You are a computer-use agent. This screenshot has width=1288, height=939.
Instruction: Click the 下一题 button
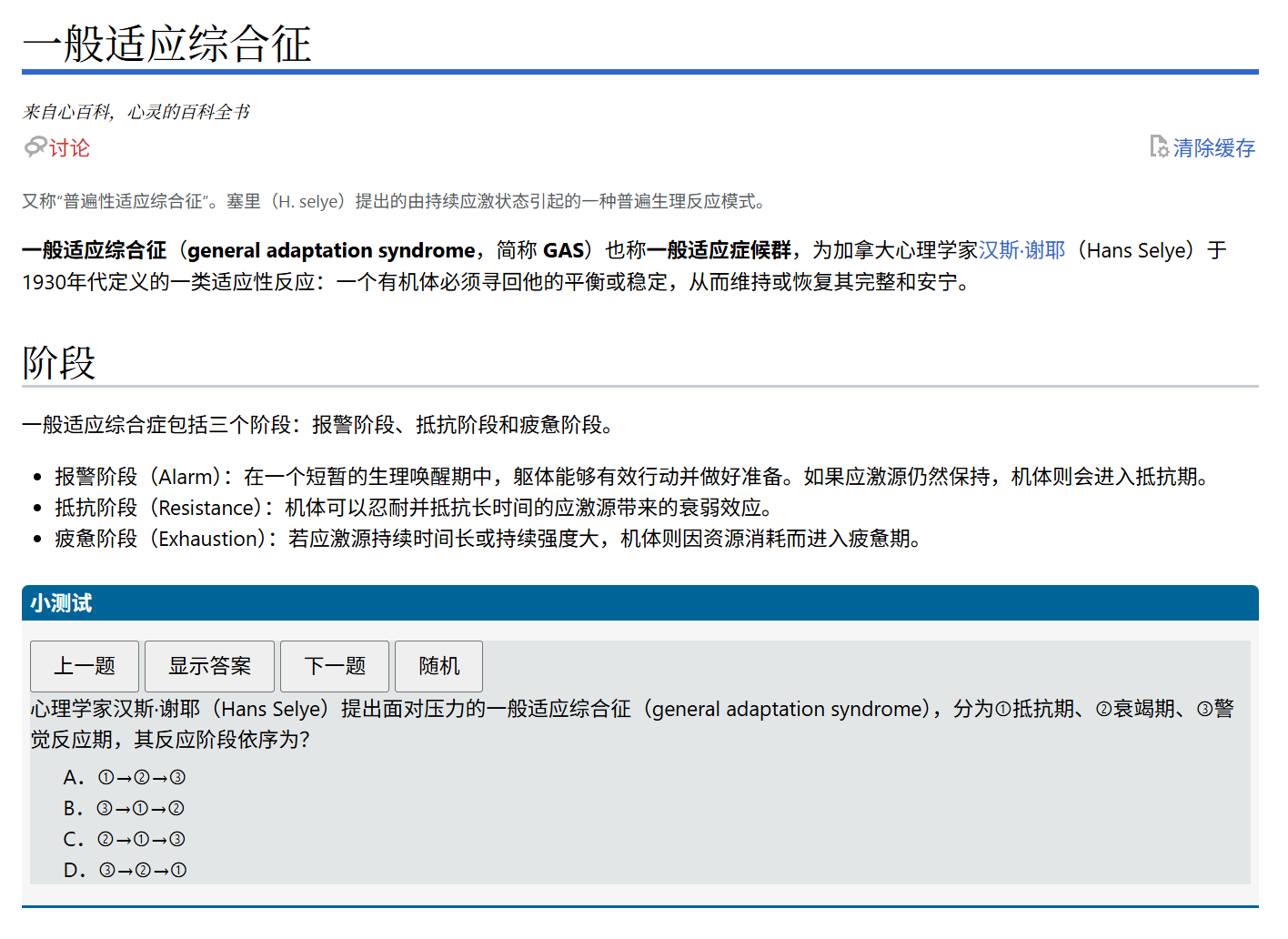coord(334,665)
